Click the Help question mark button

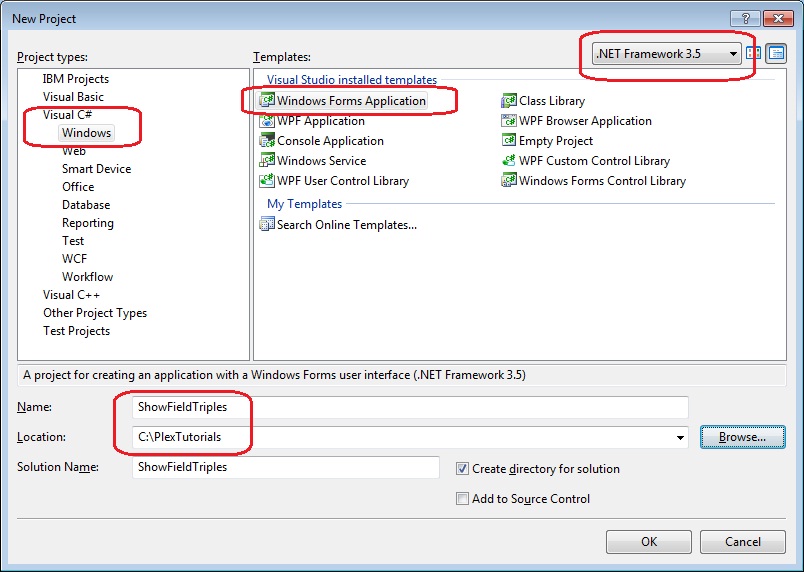pos(745,18)
